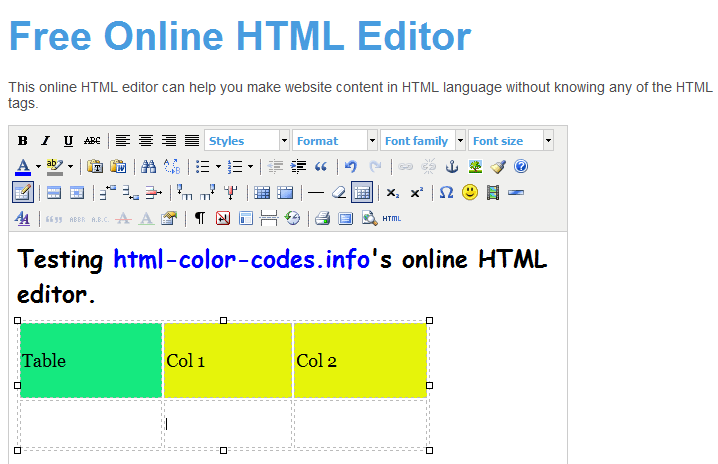Screen dimensions: 718x464
Task: Click the Insert Row After icon
Action: pos(131,193)
